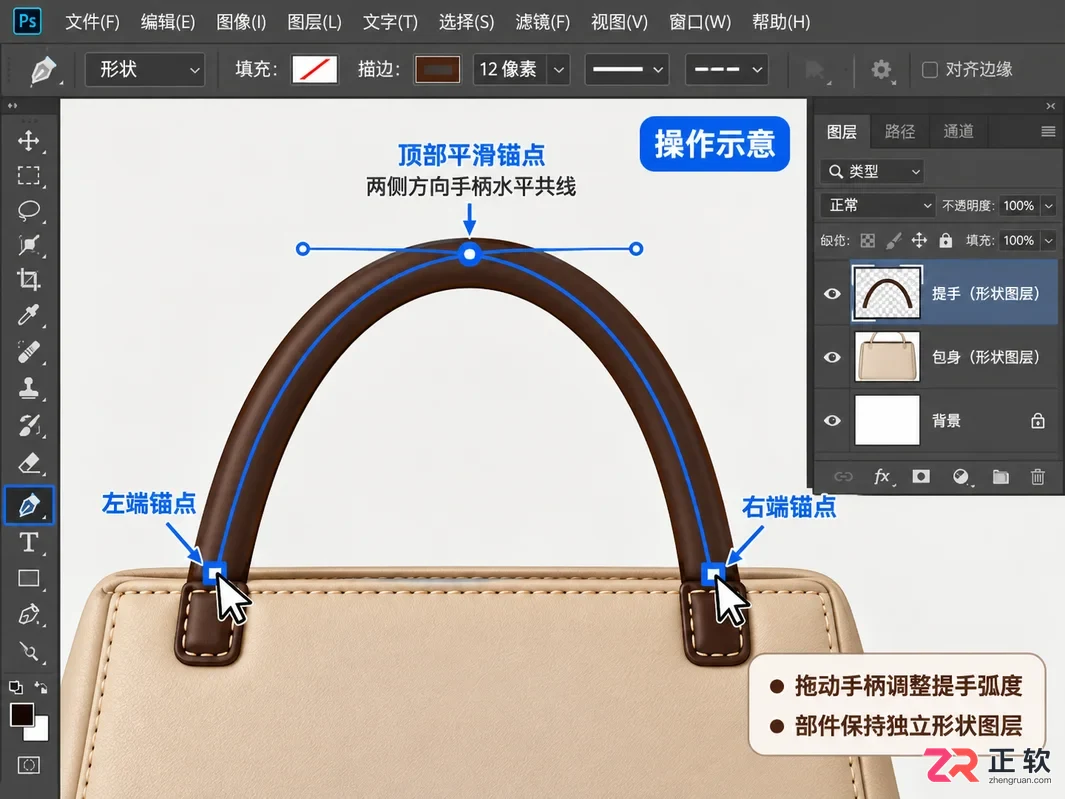
Task: Swap foreground and background colors
Action: coord(41,688)
